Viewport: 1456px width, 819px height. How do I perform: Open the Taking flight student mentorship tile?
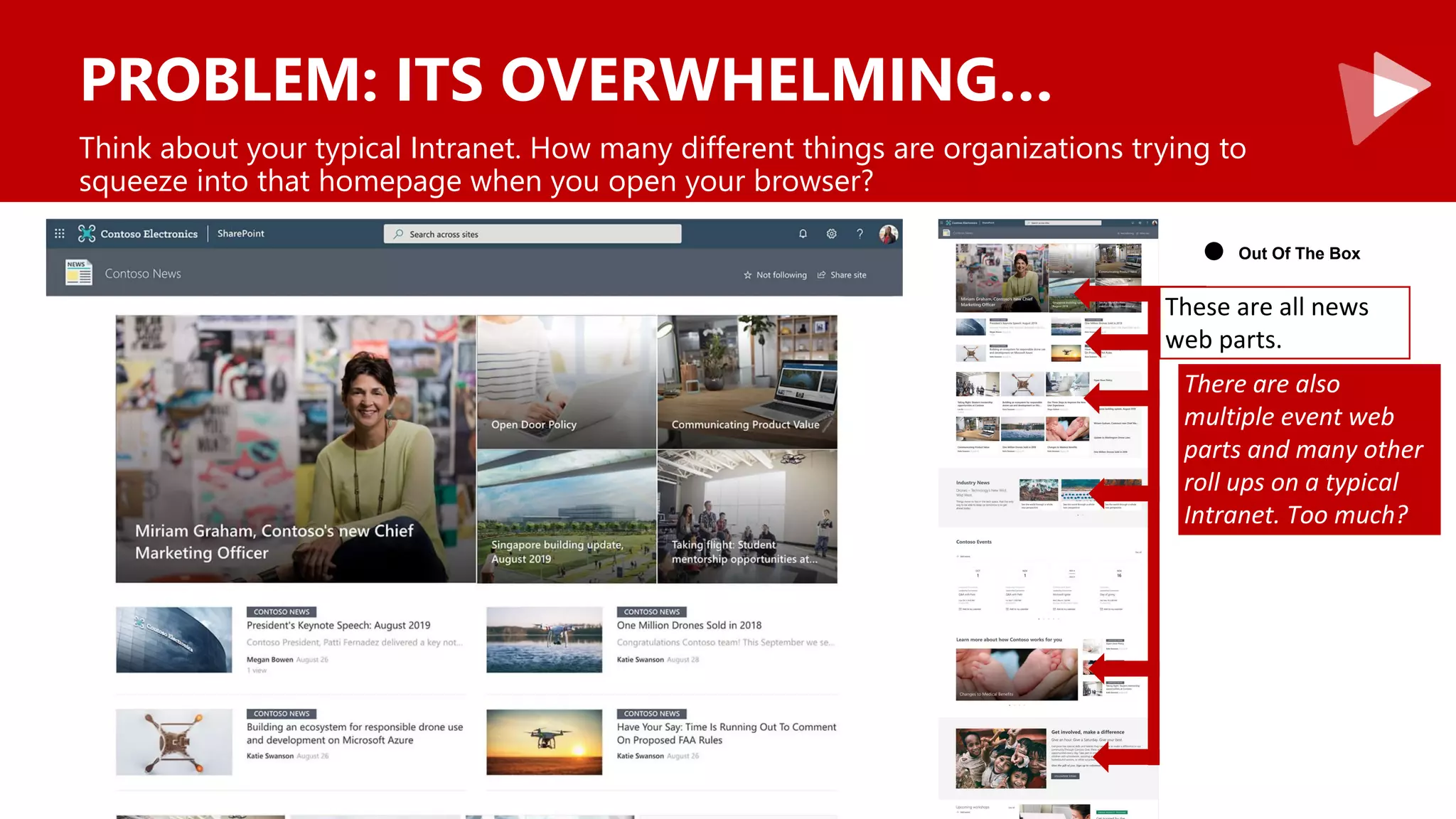coord(747,517)
